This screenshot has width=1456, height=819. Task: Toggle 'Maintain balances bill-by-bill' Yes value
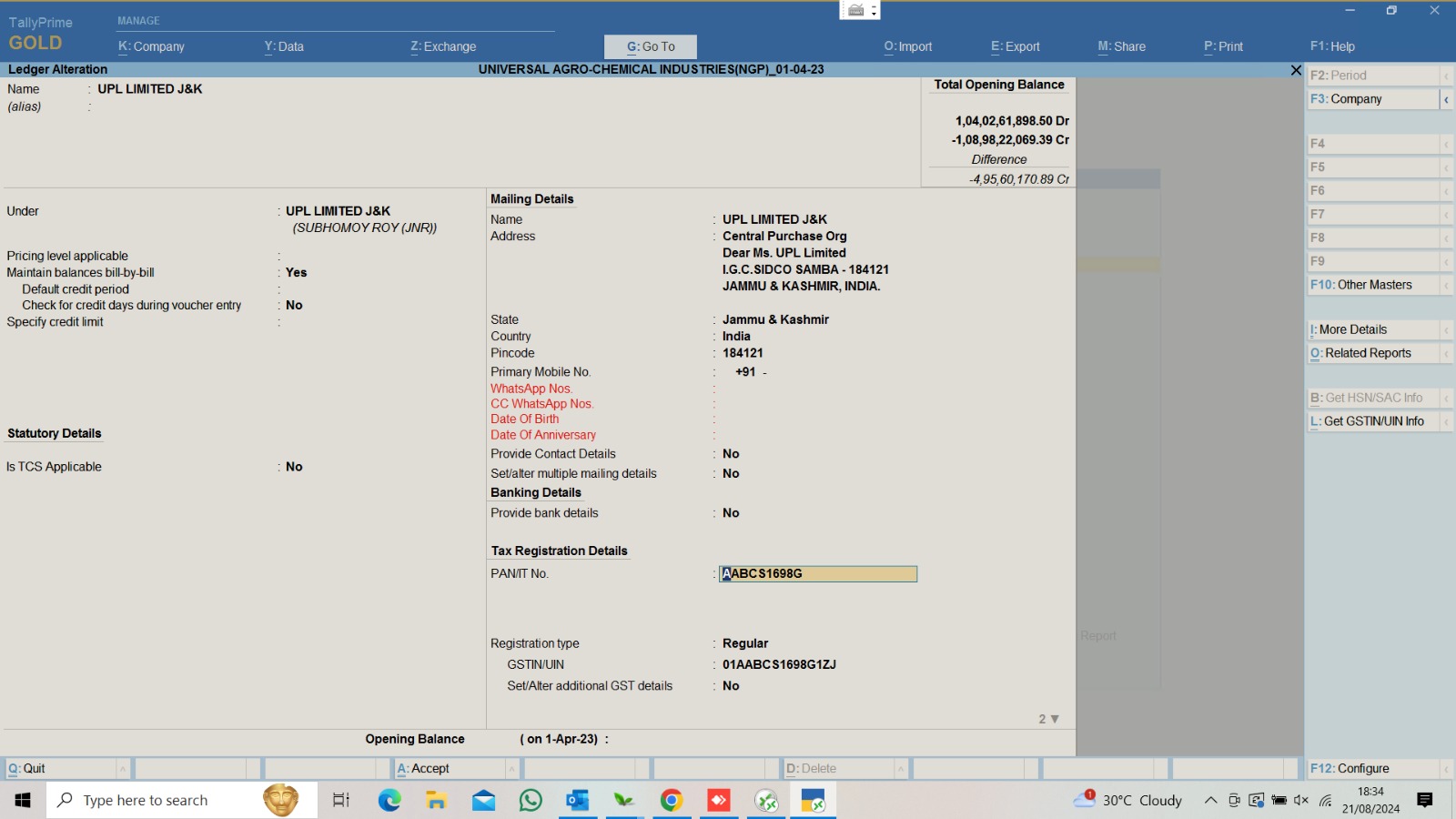pyautogui.click(x=297, y=273)
